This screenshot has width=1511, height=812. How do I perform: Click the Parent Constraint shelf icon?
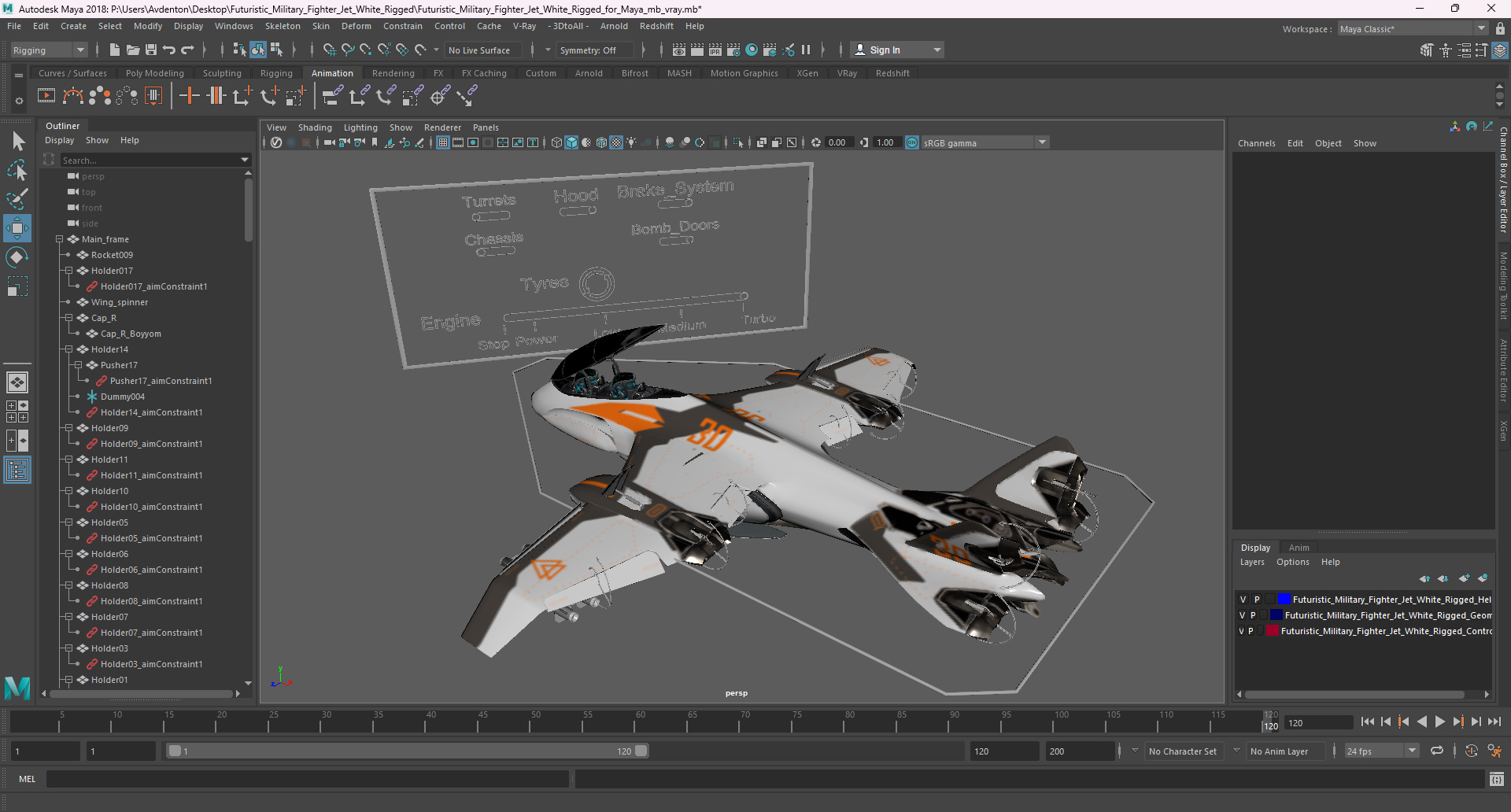pos(333,96)
